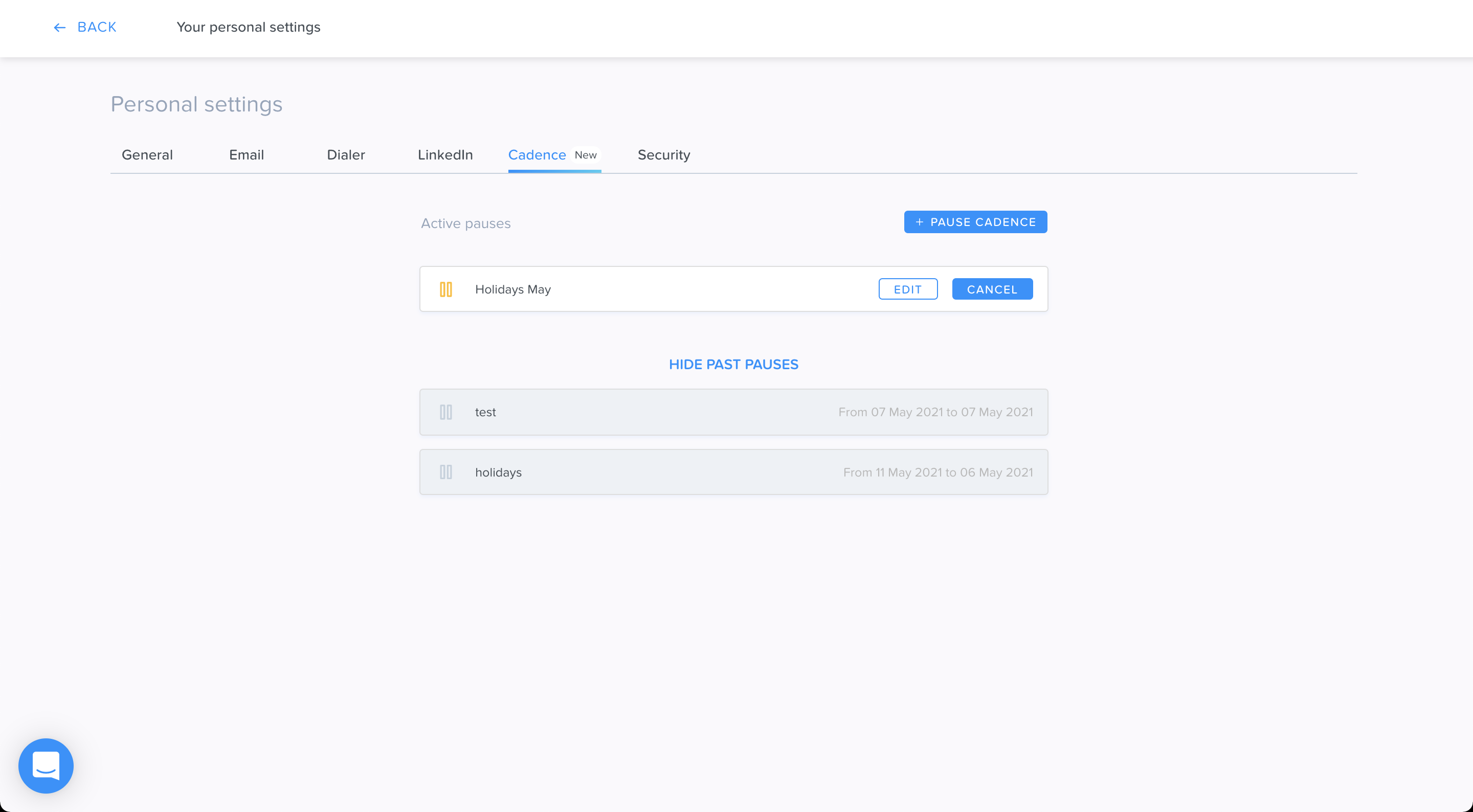The height and width of the screenshot is (812, 1473).
Task: Open the Dialer tab
Action: point(346,155)
